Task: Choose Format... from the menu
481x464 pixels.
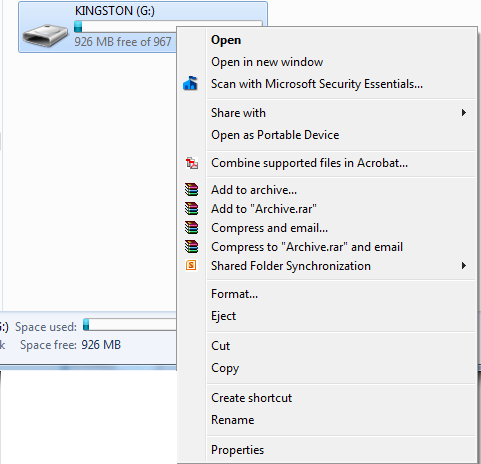Action: [x=326, y=294]
